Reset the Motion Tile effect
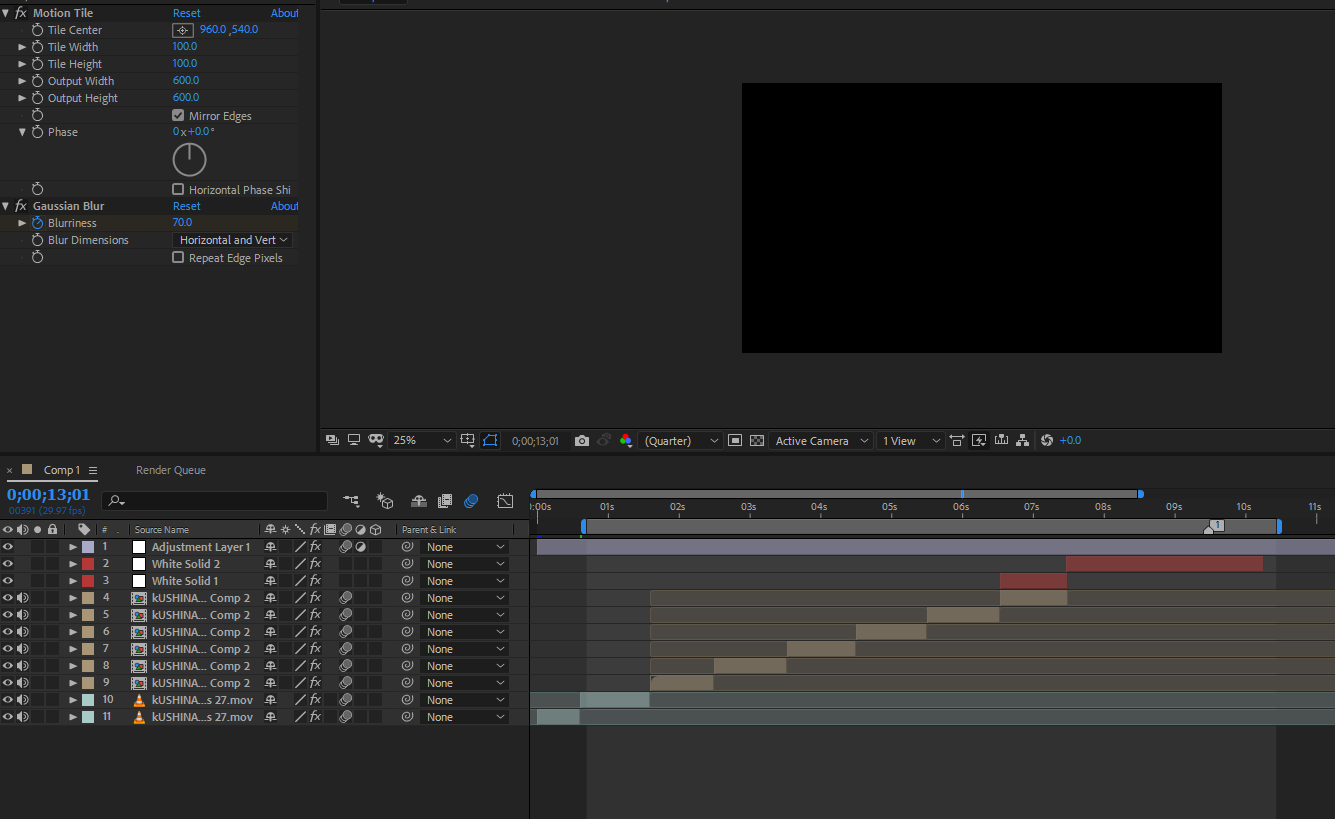 pos(186,13)
